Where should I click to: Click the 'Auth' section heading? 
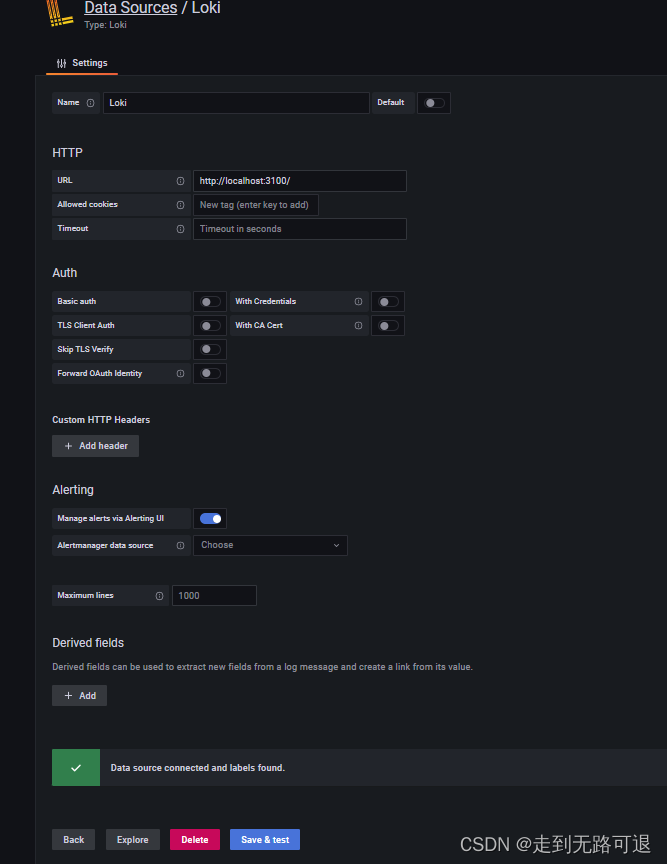click(x=64, y=273)
